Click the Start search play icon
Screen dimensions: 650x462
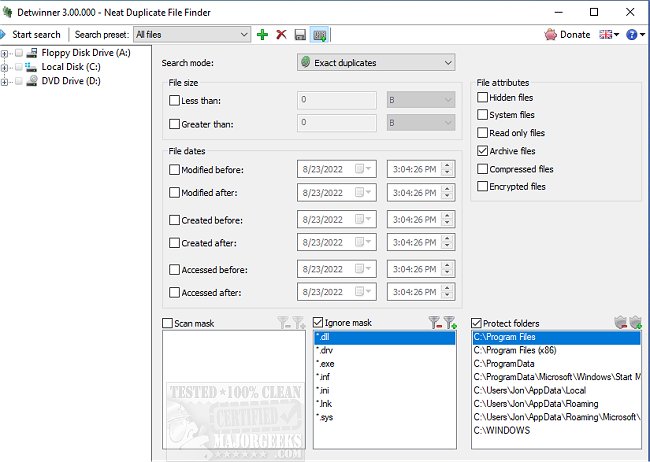[2, 34]
